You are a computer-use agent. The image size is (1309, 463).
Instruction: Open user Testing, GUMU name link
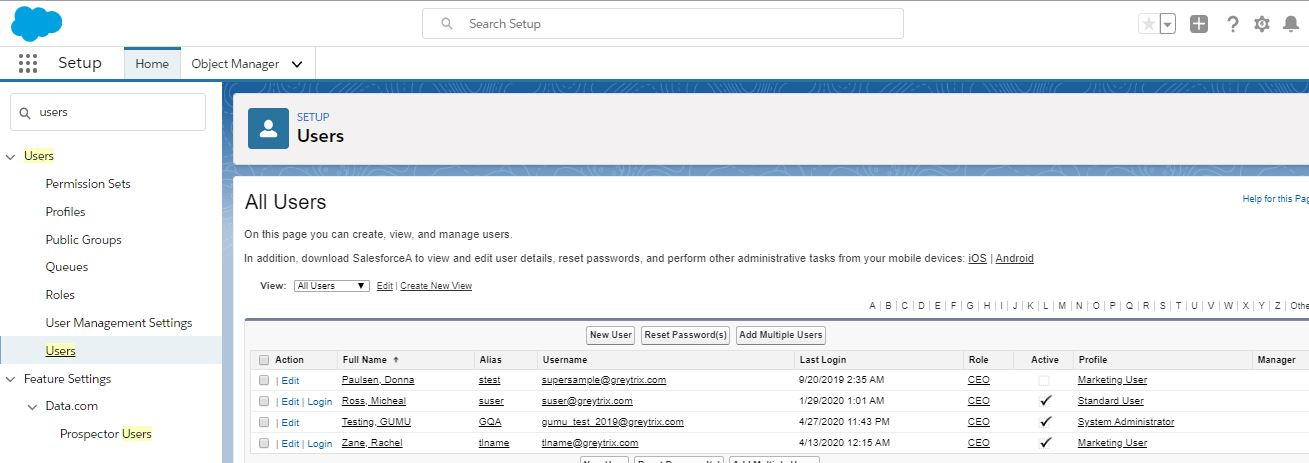coord(376,422)
